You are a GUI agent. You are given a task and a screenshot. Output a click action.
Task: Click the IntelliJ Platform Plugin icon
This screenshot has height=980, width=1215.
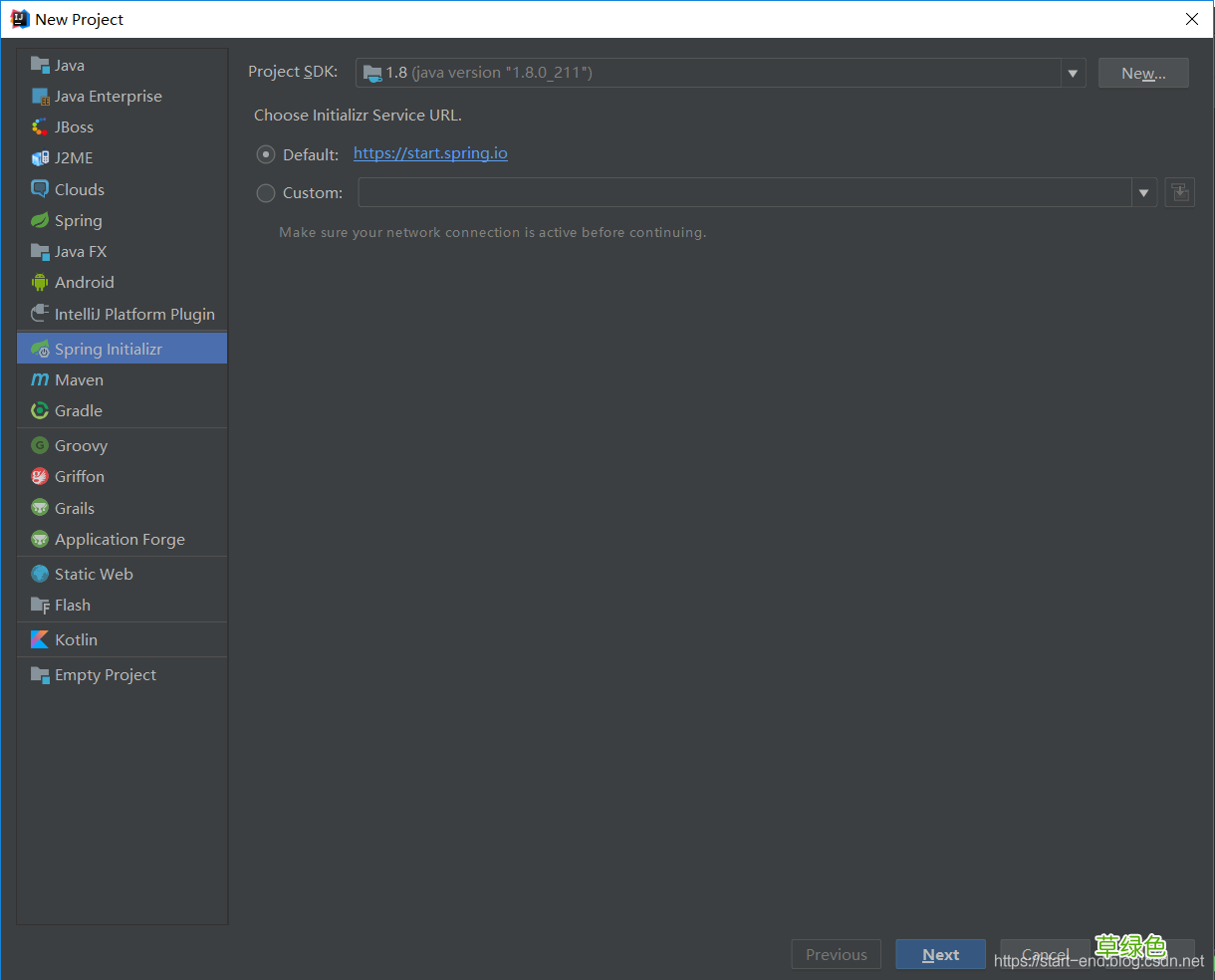40,314
